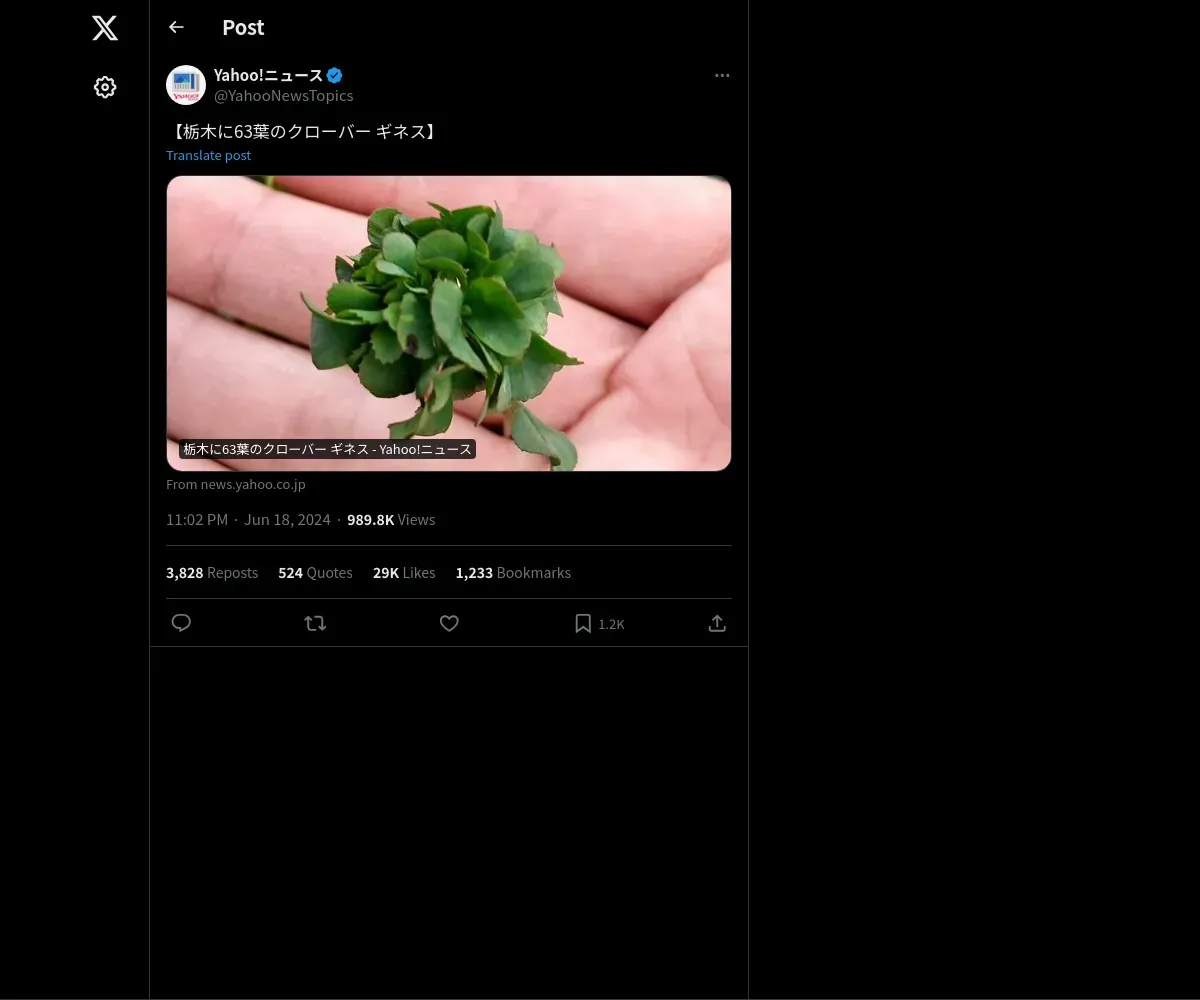1200x1000 pixels.
Task: View the 3,828 Reposts list
Action: tap(212, 573)
